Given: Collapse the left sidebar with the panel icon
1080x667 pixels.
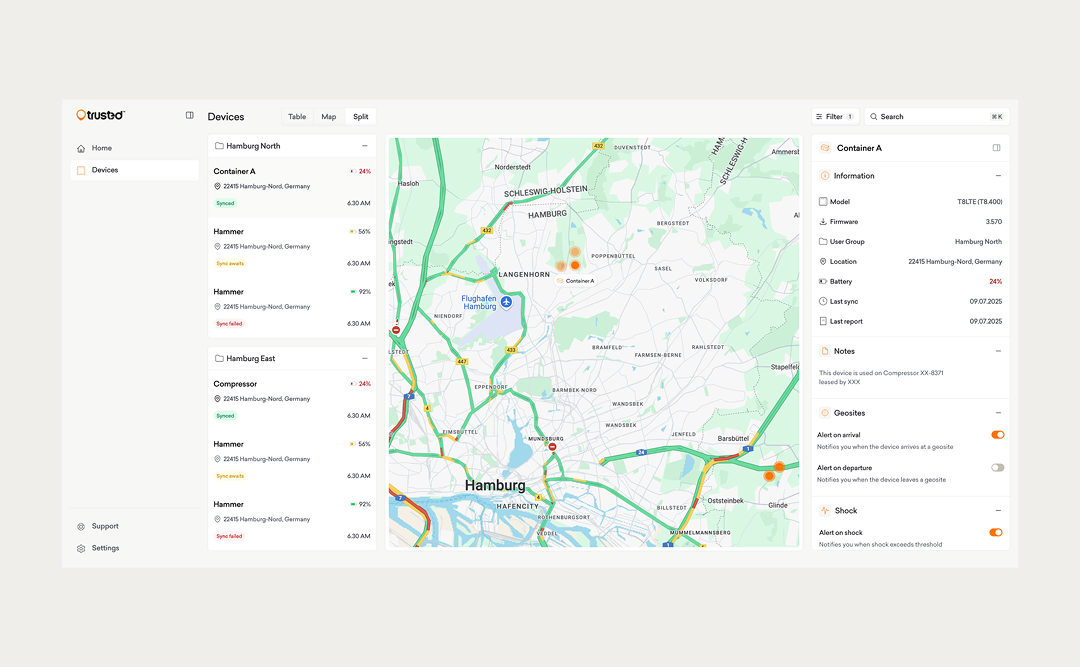Looking at the screenshot, I should (189, 115).
